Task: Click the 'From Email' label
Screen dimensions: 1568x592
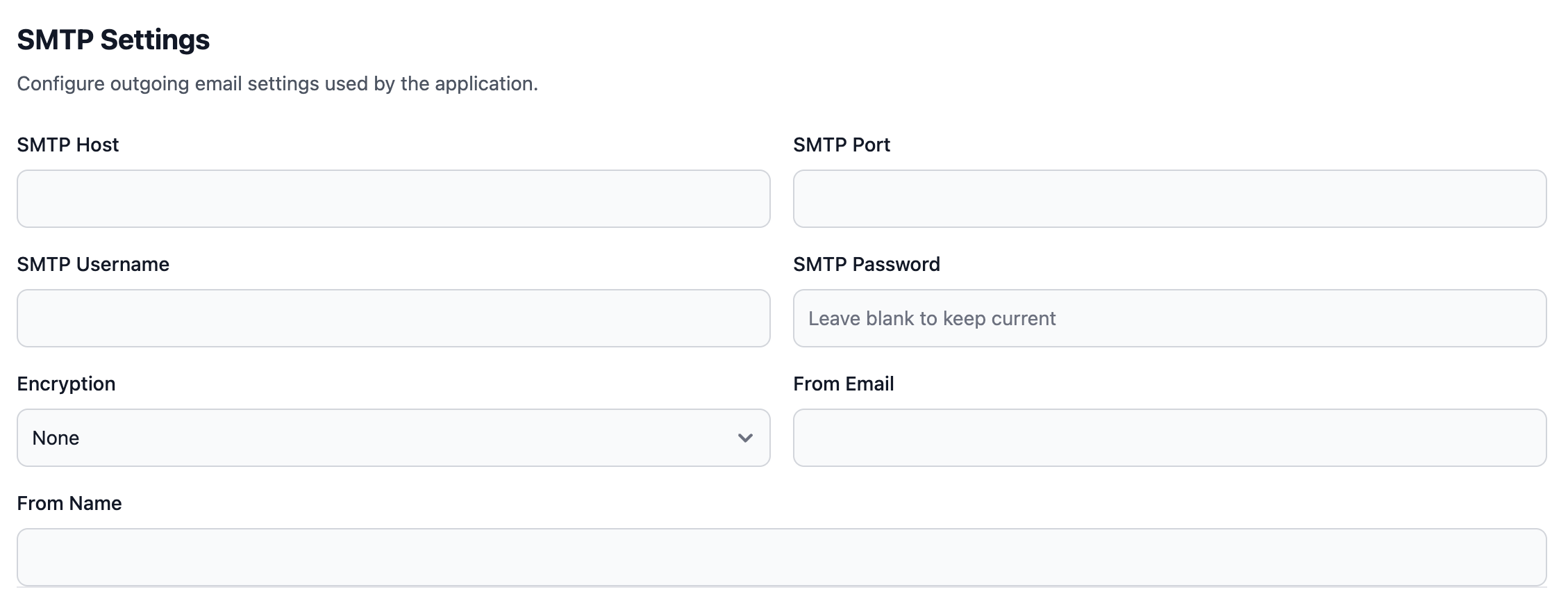Action: (844, 384)
